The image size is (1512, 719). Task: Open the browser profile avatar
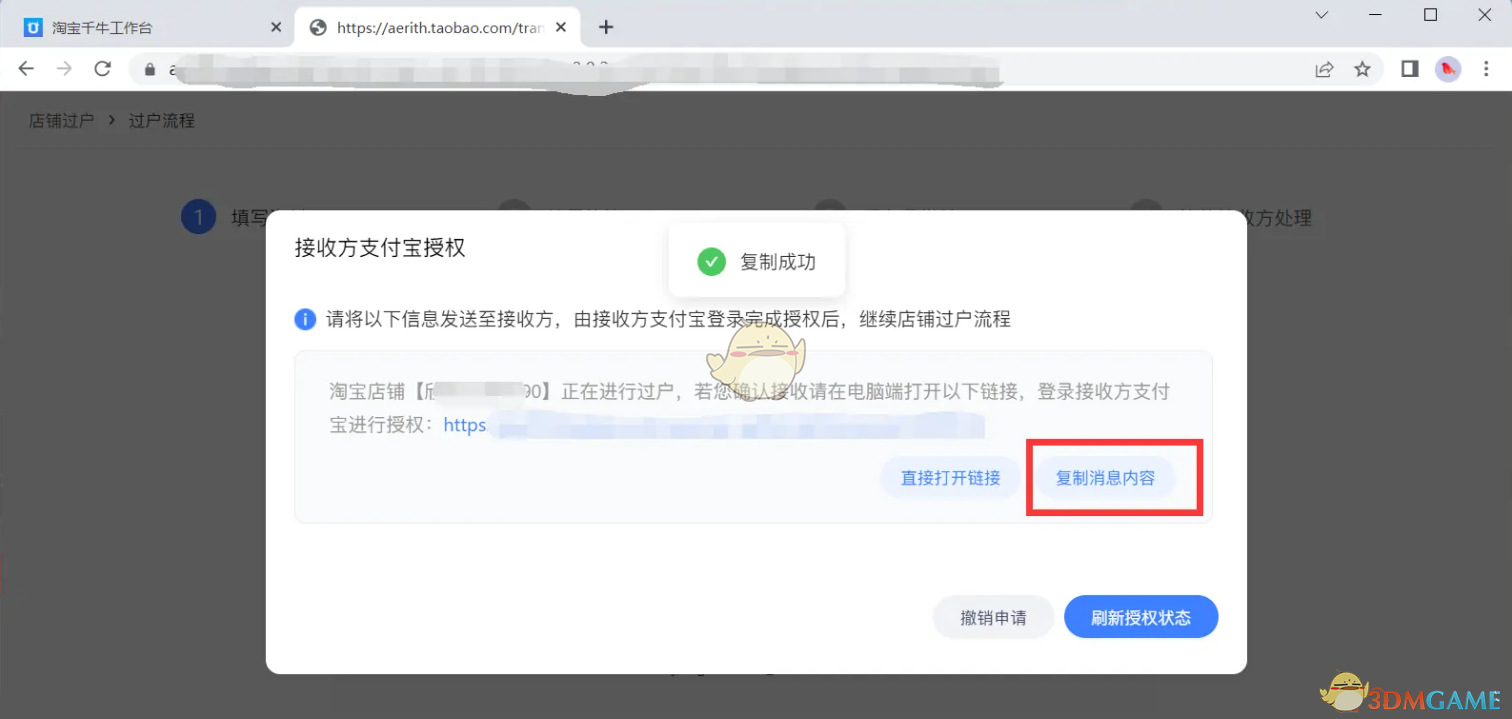click(x=1448, y=69)
